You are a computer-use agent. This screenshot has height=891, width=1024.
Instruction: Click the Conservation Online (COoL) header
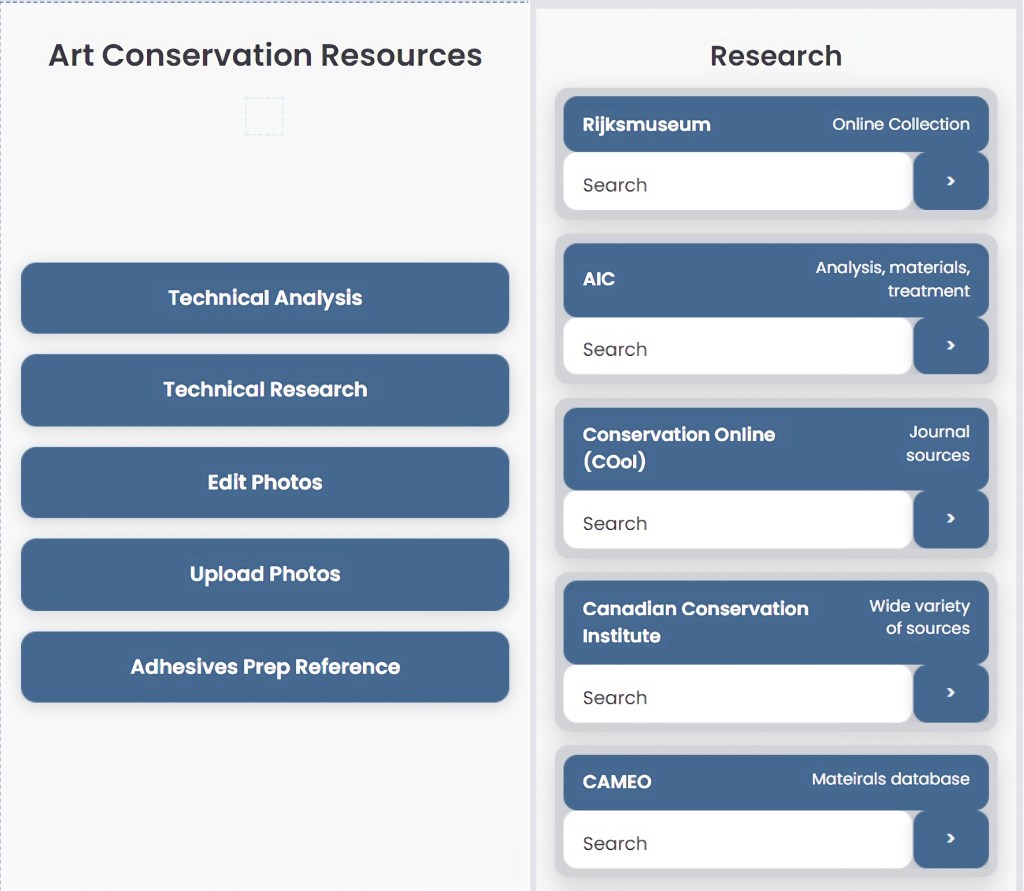pos(775,447)
